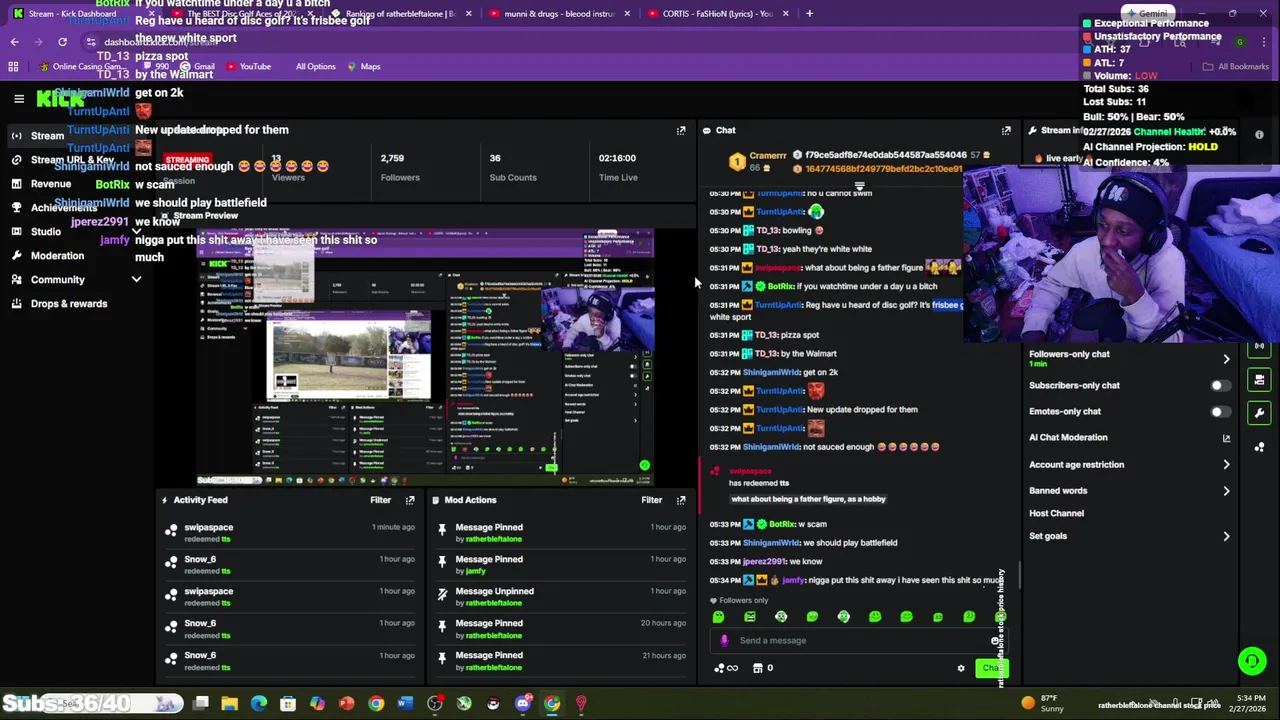Open Chrome from Windows taskbar
The image size is (1280, 720).
[375, 704]
